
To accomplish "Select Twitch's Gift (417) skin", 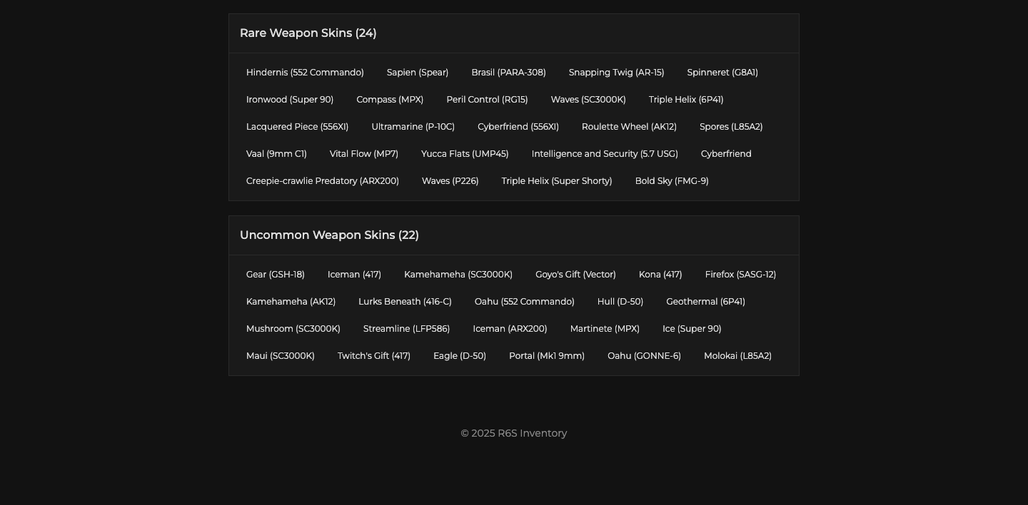I will point(374,356).
